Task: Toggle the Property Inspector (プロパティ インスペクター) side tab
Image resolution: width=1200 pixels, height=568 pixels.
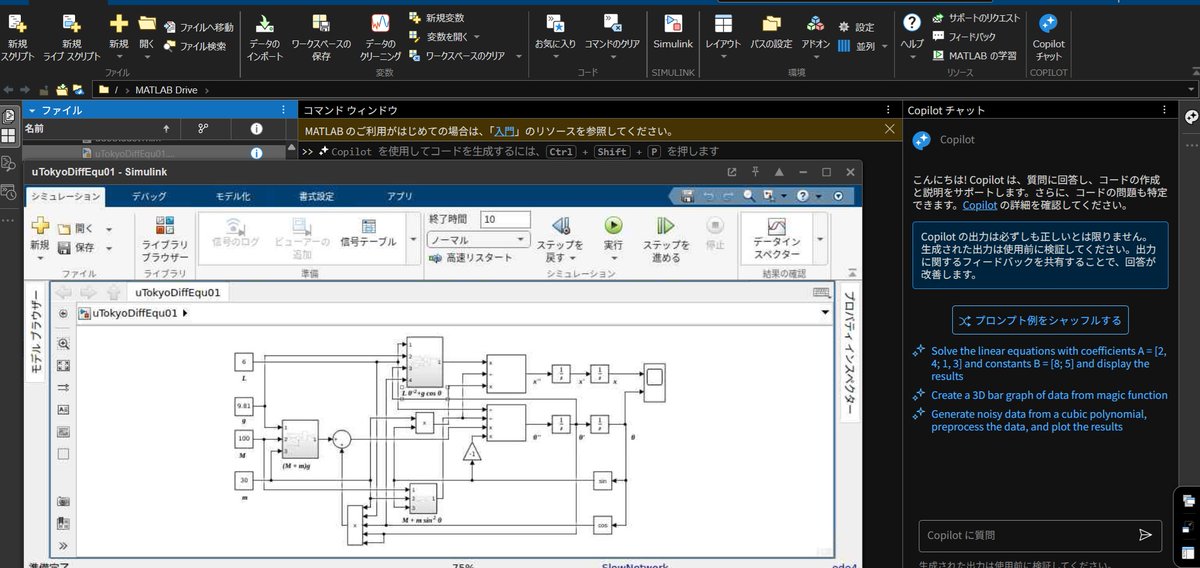Action: 849,352
